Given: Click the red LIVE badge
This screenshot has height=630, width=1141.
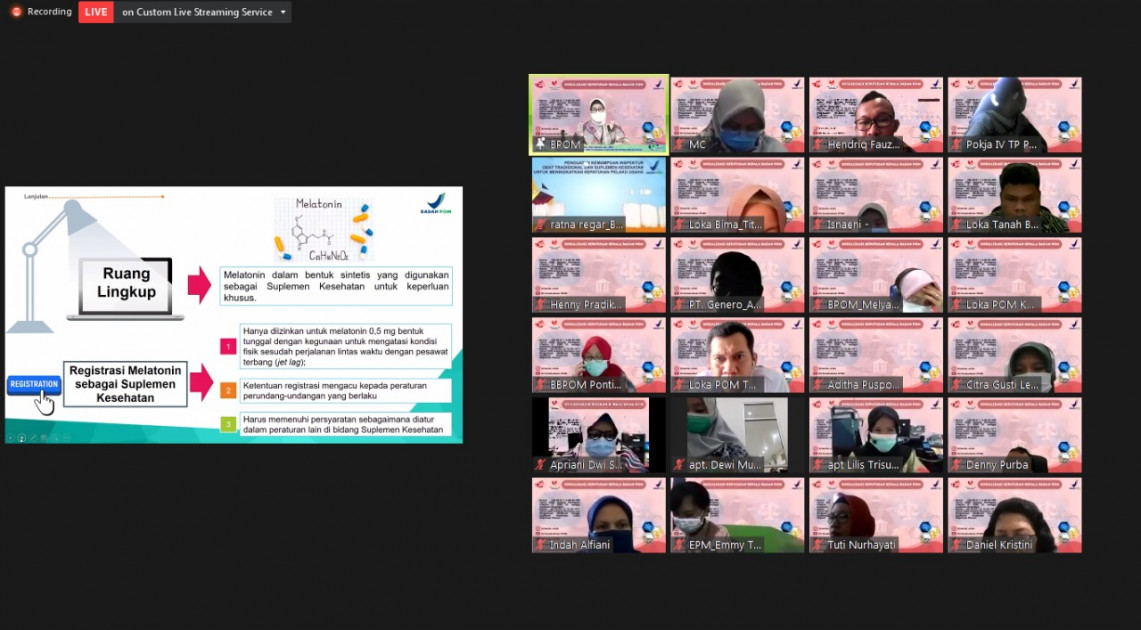Looking at the screenshot, I should coord(96,12).
